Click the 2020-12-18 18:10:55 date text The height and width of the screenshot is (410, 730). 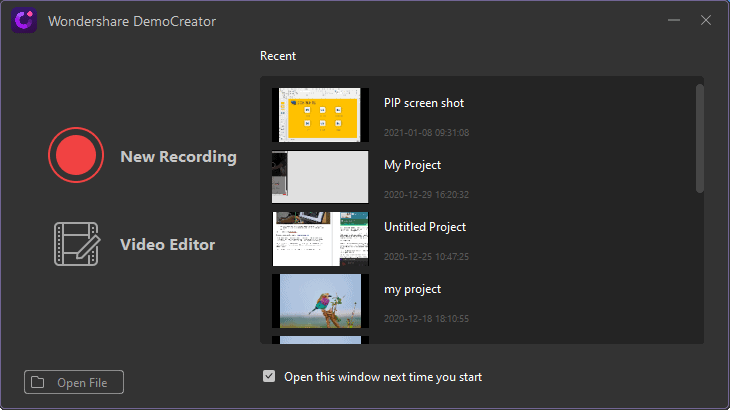[426, 319]
